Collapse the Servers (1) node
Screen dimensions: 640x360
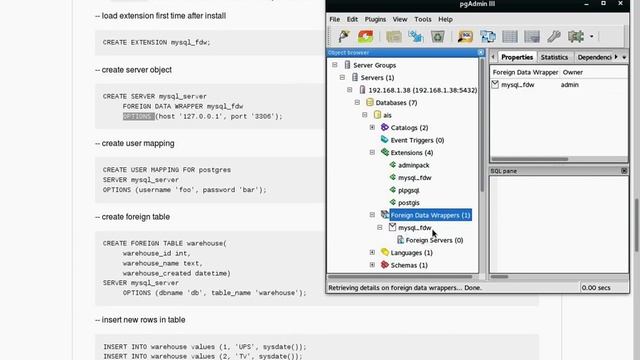pos(342,77)
